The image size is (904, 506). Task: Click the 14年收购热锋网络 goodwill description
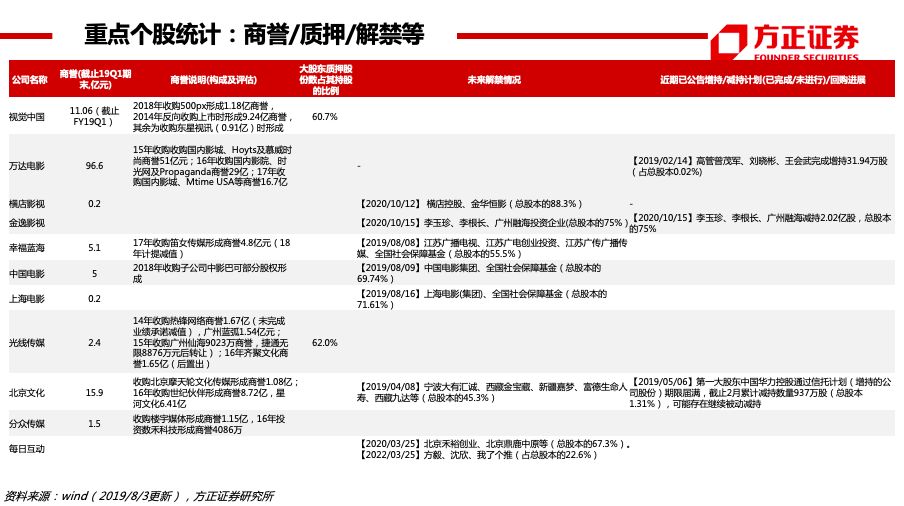tap(210, 342)
